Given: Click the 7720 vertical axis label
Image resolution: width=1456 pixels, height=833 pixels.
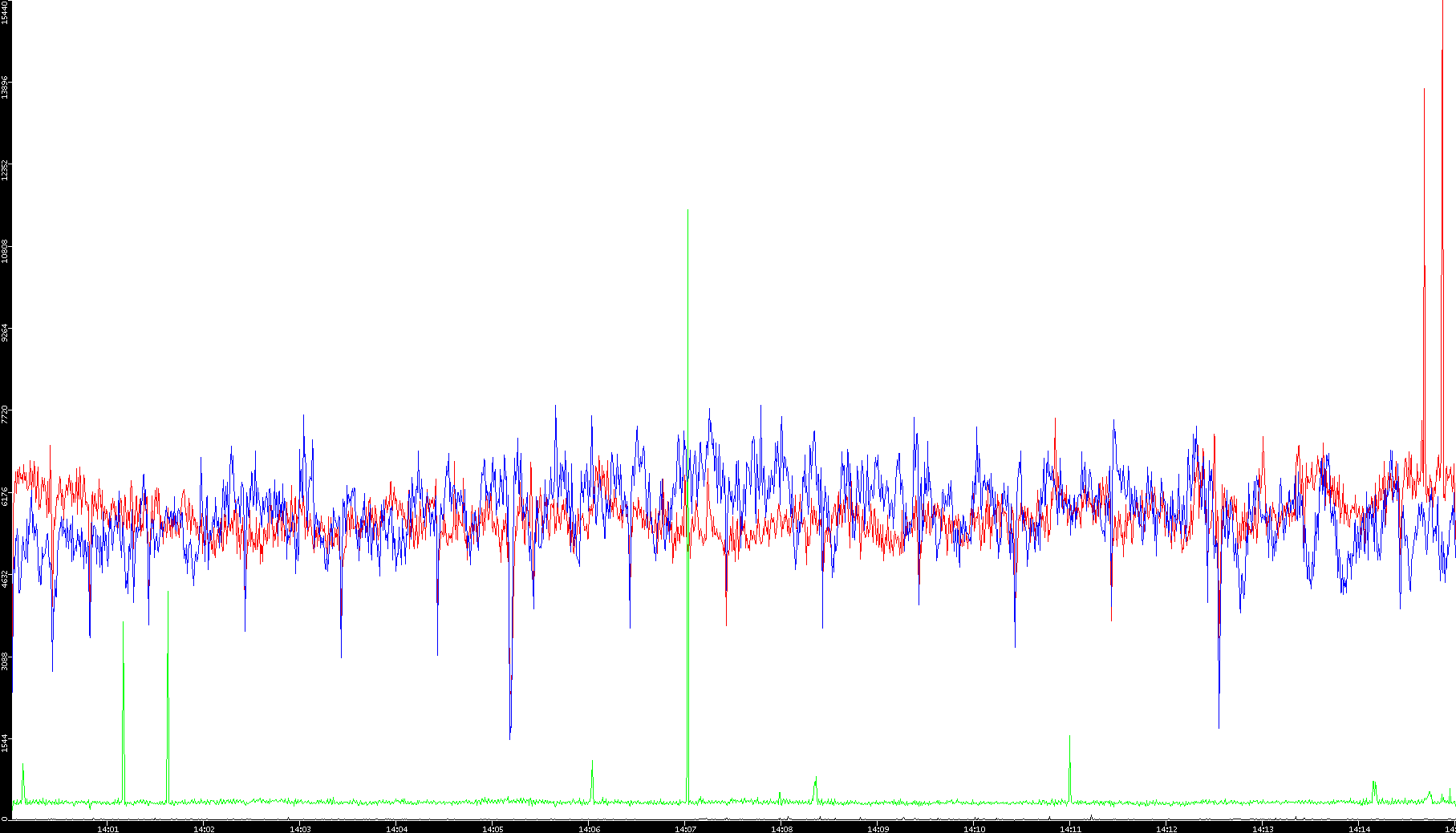Looking at the screenshot, I should point(5,415).
